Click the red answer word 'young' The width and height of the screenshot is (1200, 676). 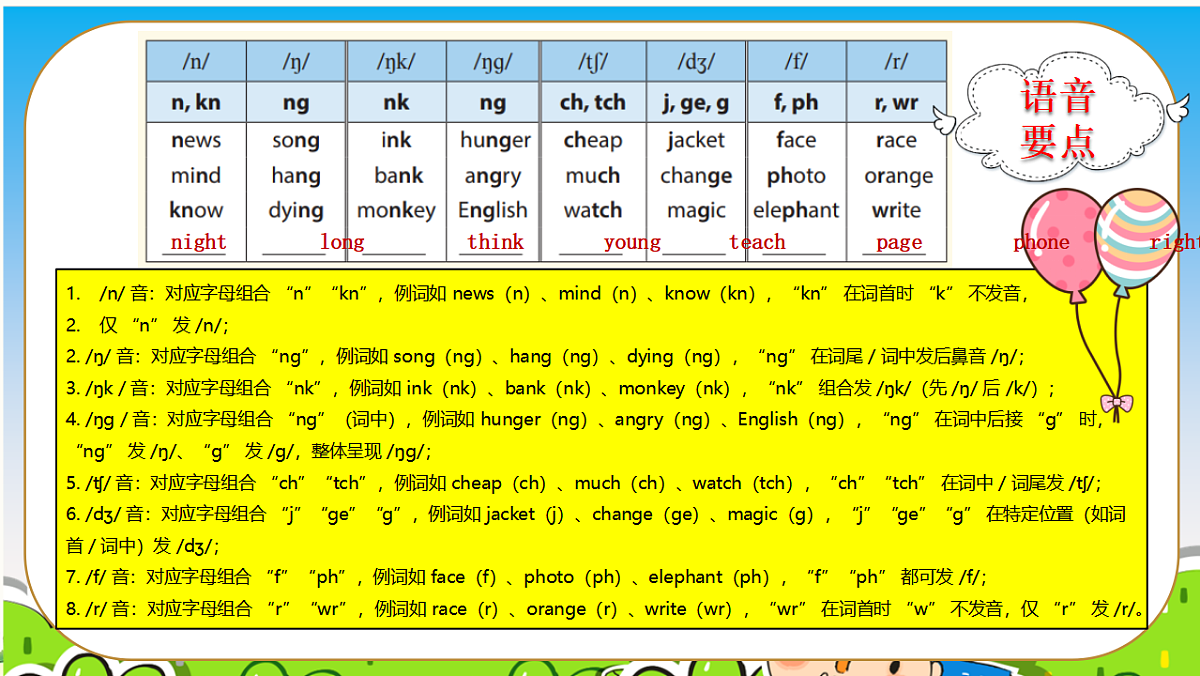pos(632,242)
